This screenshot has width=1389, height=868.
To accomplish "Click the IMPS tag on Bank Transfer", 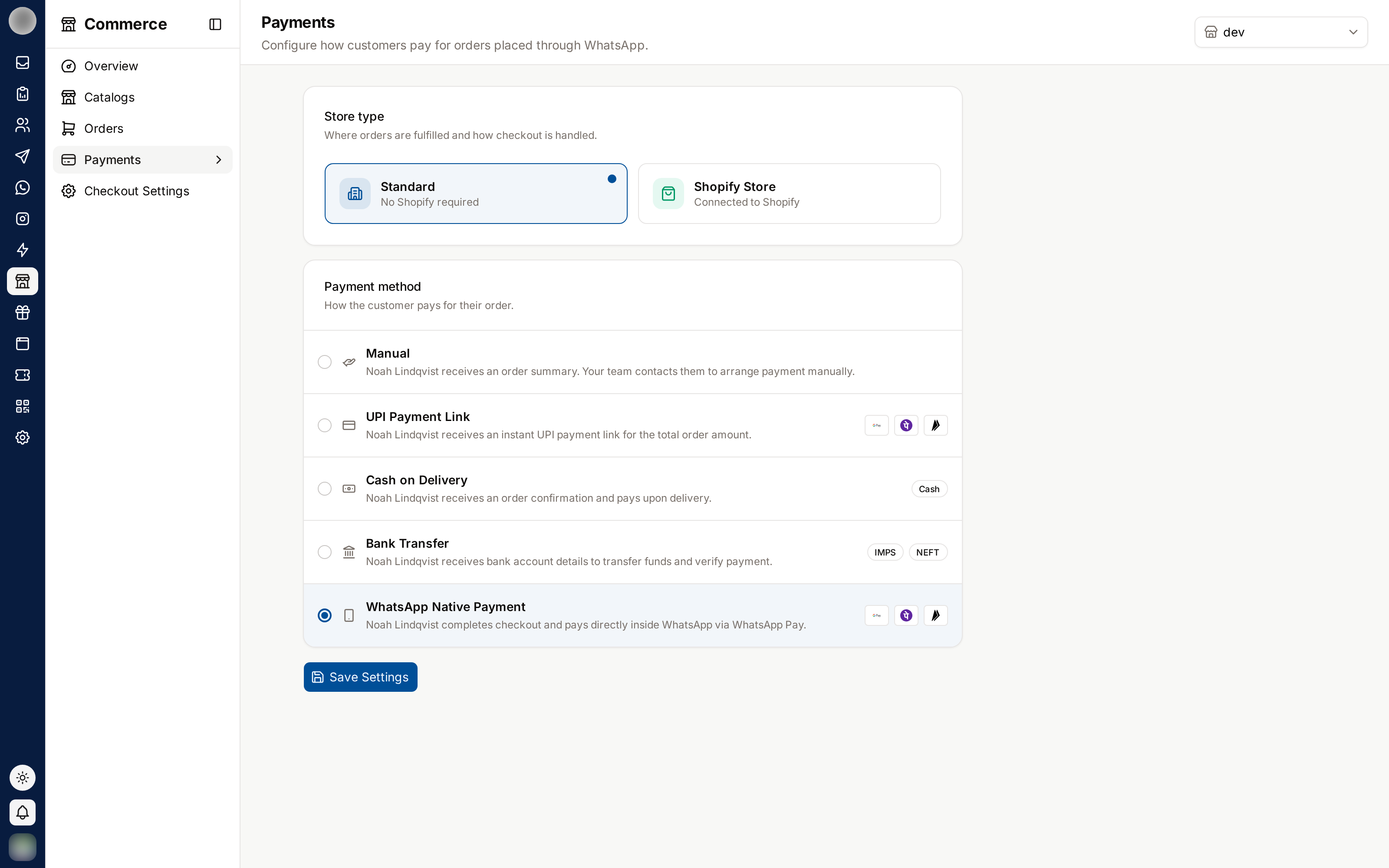I will tap(885, 552).
